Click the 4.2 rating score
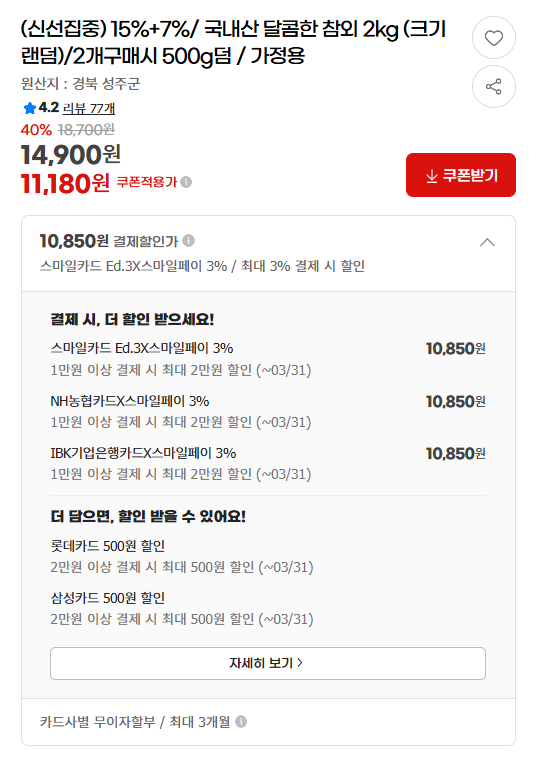 (x=49, y=108)
